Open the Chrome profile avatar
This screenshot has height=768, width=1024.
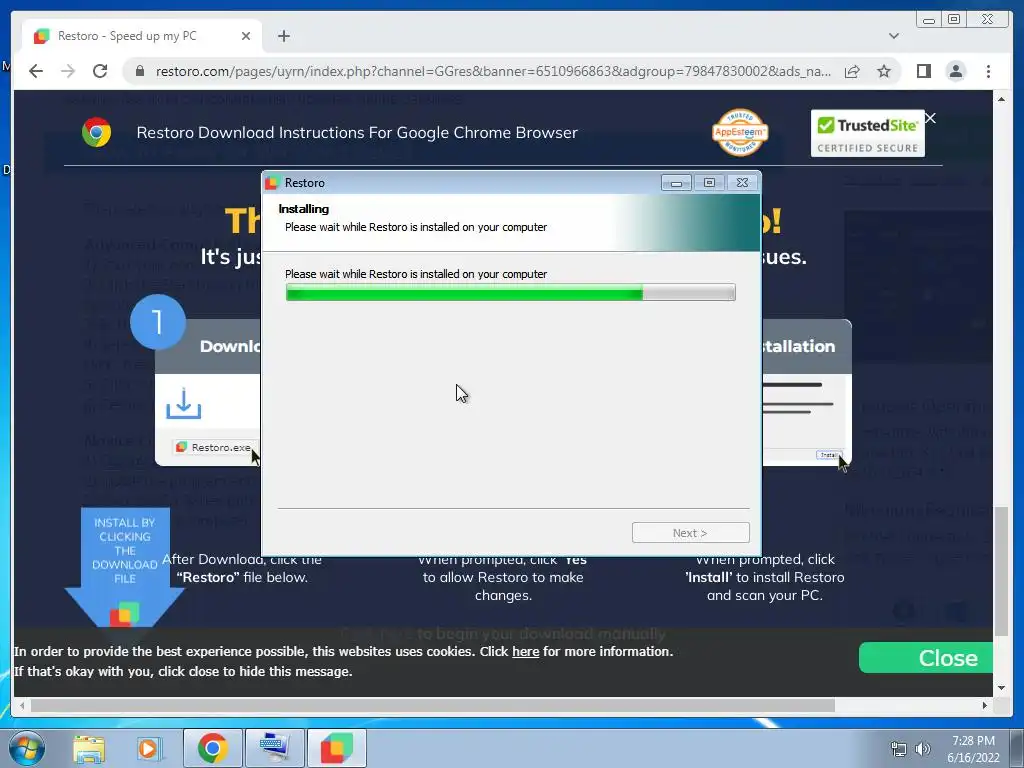(x=955, y=71)
